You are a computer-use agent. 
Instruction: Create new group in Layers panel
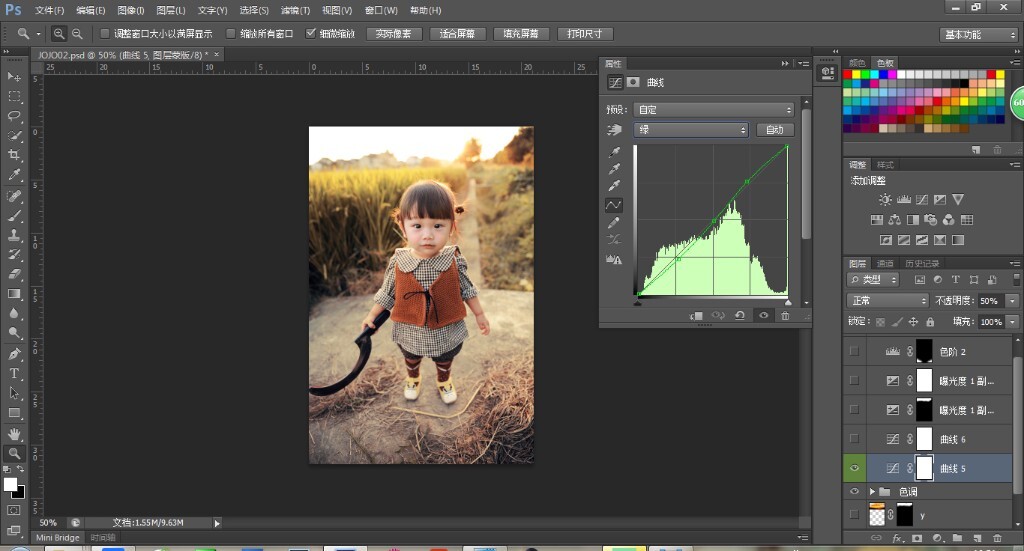(x=957, y=539)
